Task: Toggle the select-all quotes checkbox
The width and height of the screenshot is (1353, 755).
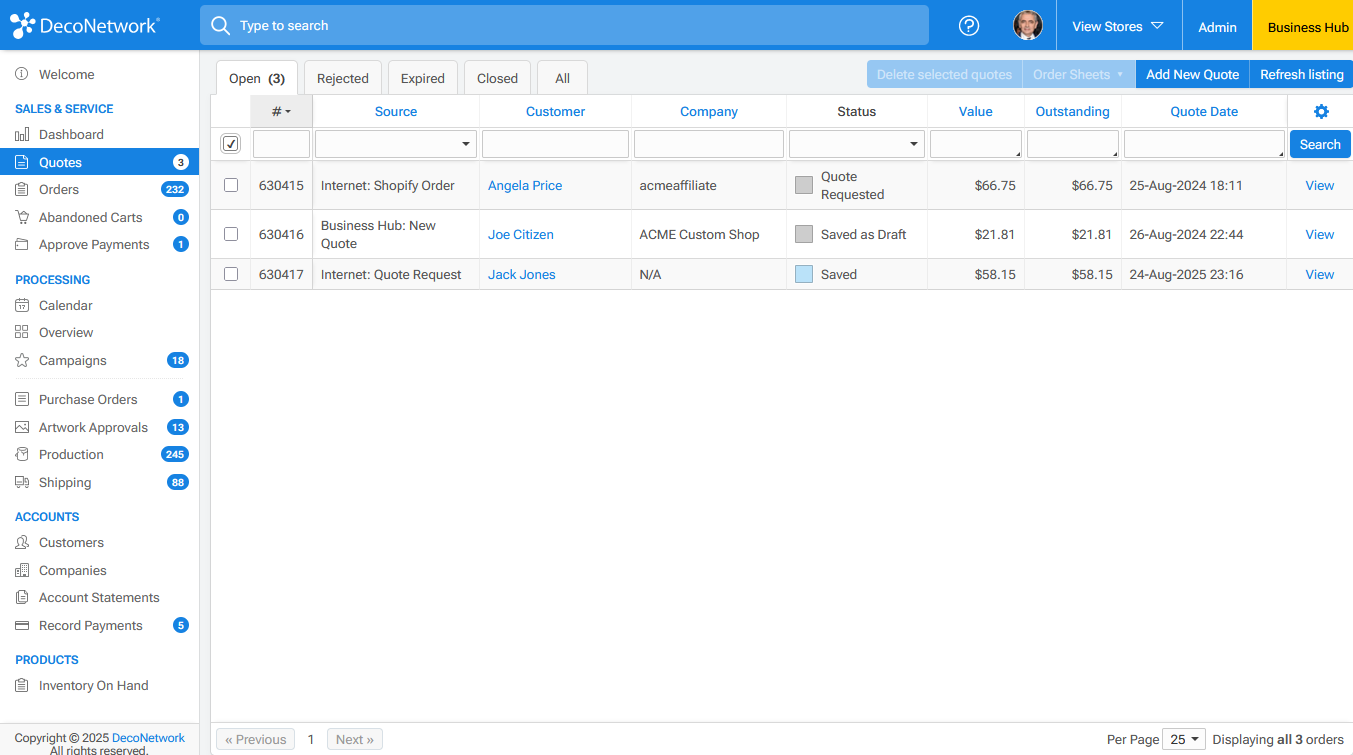Action: (x=231, y=144)
